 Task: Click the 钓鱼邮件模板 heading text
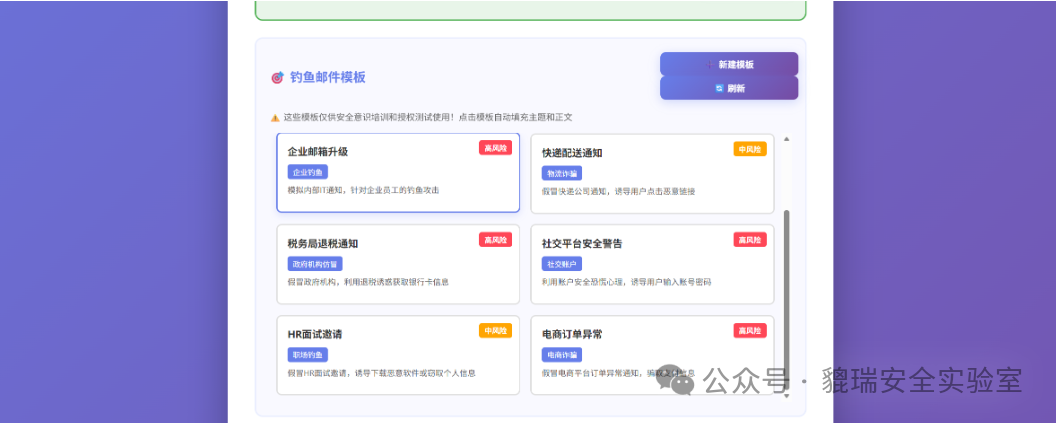pos(328,77)
